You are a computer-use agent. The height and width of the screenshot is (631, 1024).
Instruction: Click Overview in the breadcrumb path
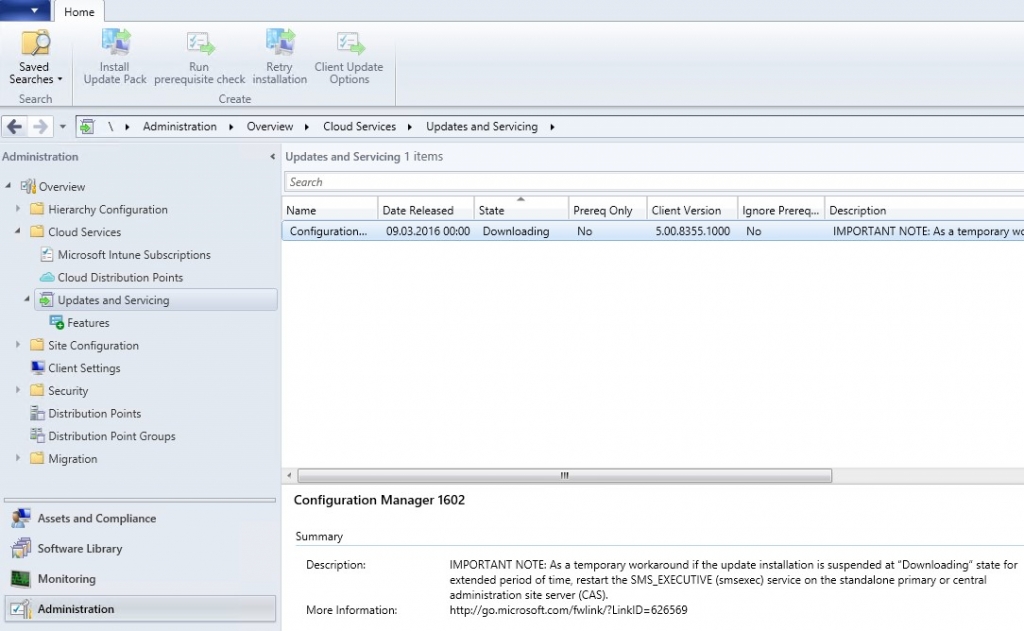(270, 127)
